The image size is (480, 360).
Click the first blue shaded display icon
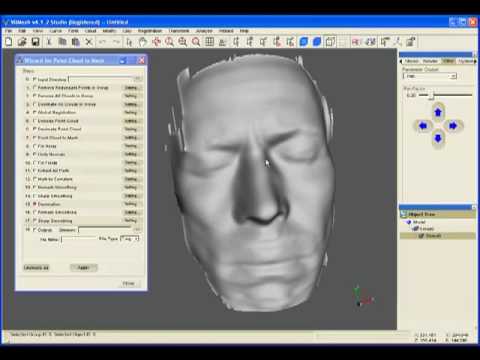[x=304, y=42]
